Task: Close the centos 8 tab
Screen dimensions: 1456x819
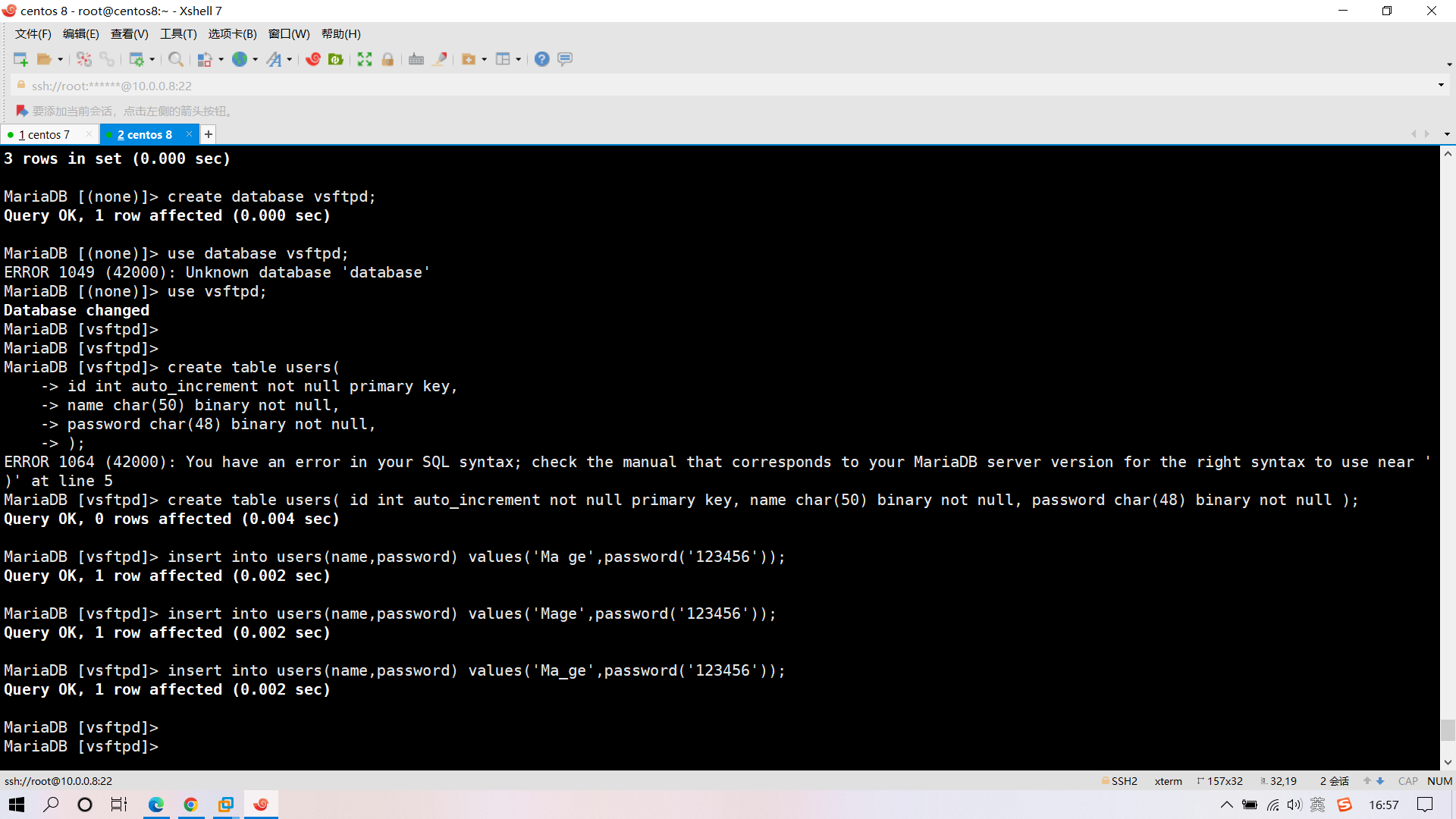Action: tap(189, 134)
